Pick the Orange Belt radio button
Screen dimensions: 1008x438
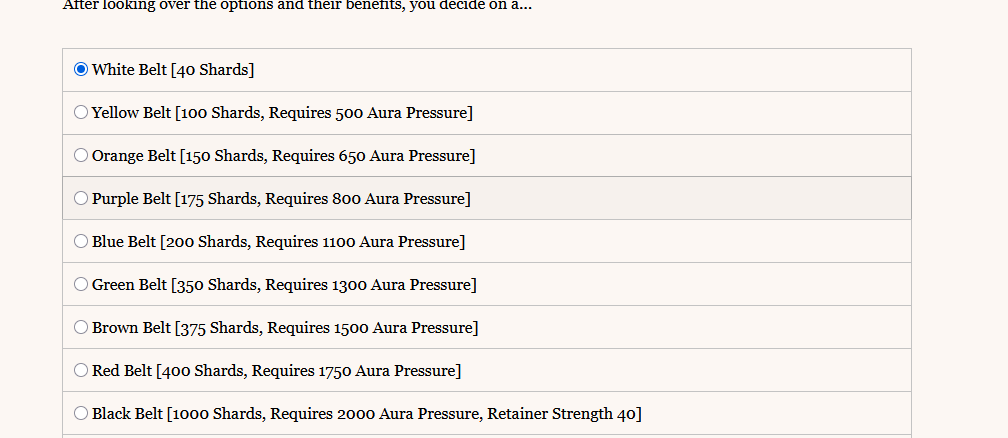(x=81, y=156)
